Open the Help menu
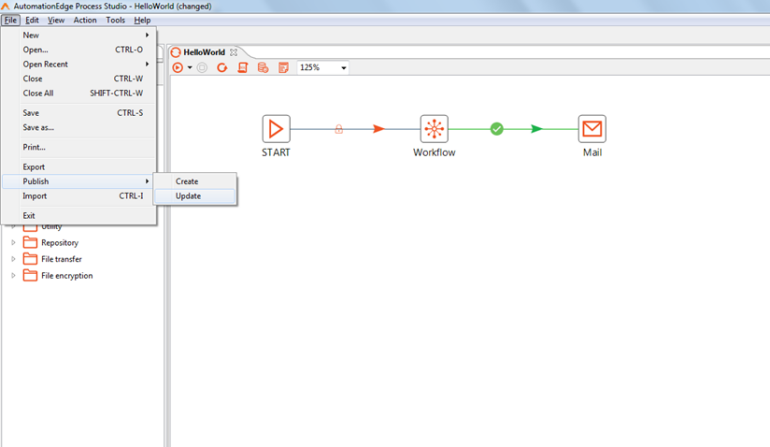 142,20
